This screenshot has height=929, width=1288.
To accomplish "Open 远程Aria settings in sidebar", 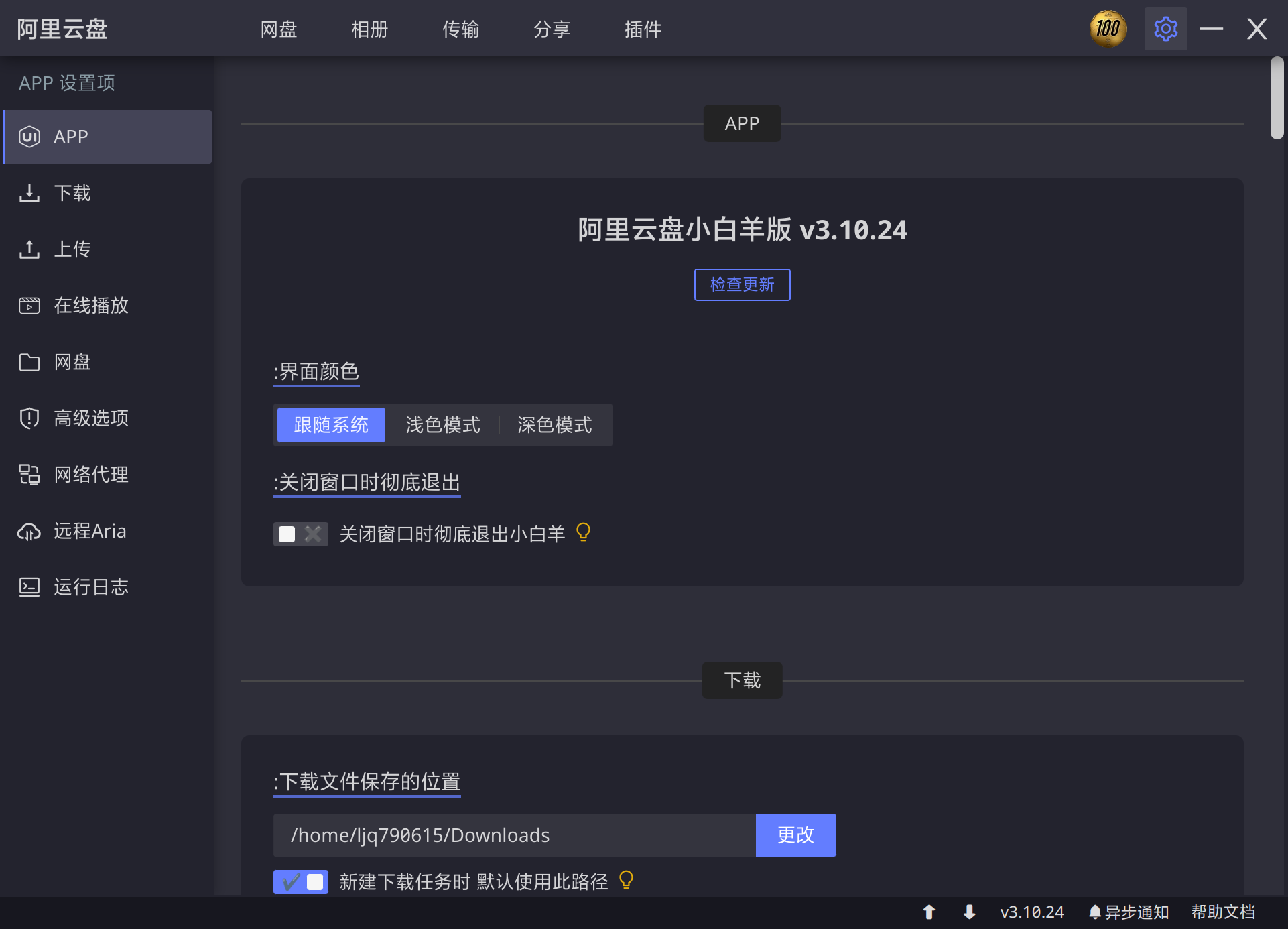I will 90,531.
